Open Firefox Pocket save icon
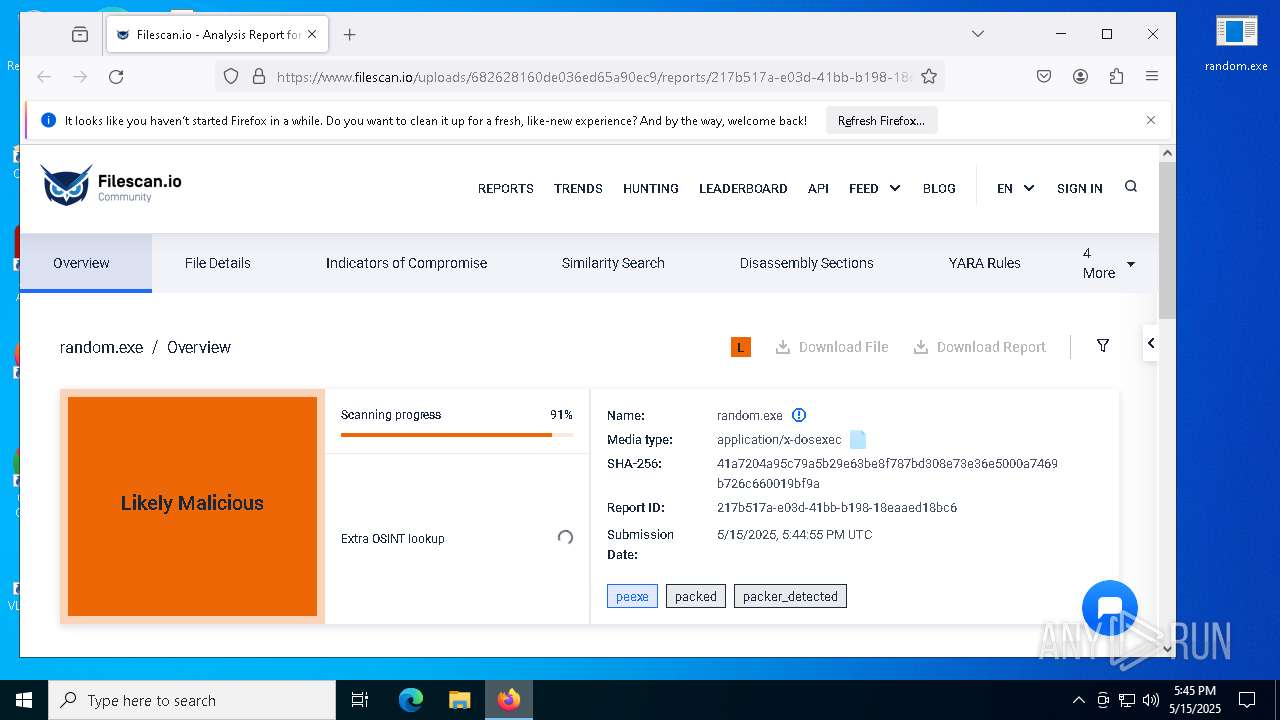The height and width of the screenshot is (720, 1280). coord(1044,77)
